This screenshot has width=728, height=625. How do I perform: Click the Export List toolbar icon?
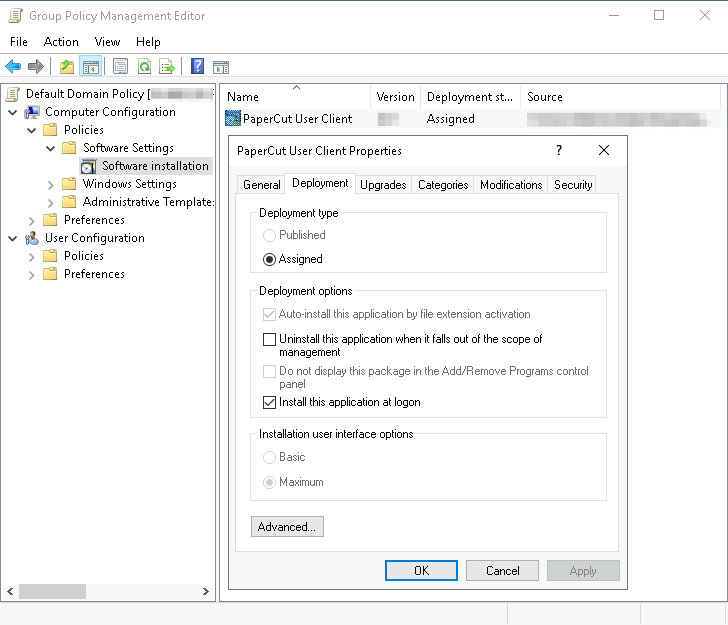167,67
